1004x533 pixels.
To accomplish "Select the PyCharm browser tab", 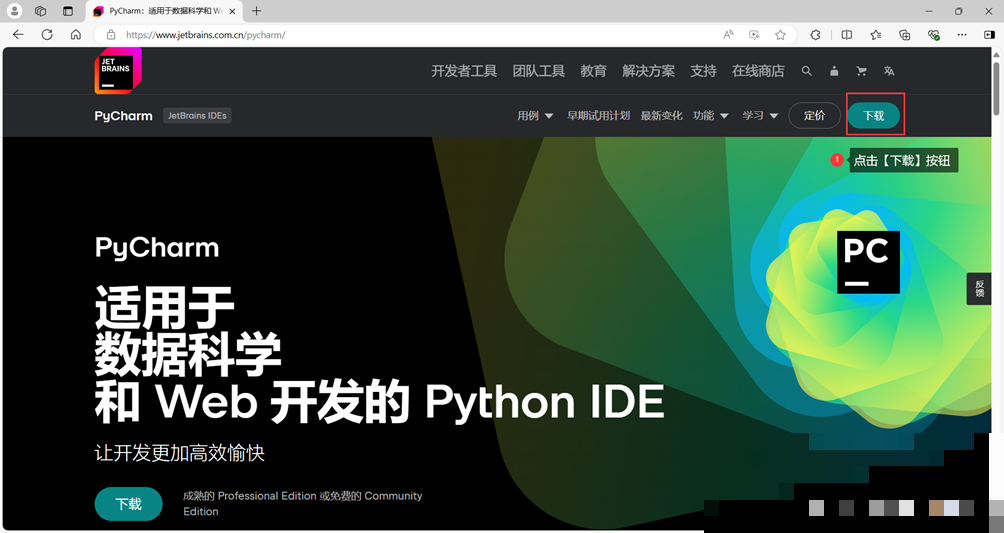I will [165, 11].
